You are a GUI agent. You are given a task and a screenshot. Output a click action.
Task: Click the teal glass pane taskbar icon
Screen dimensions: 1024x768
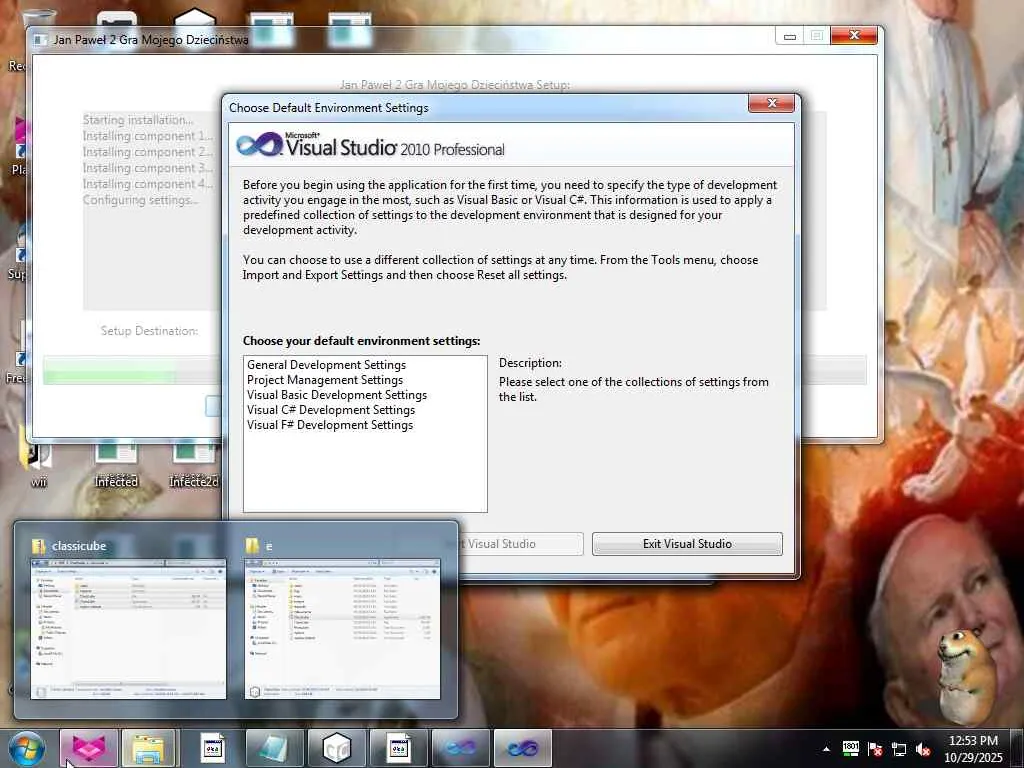274,748
